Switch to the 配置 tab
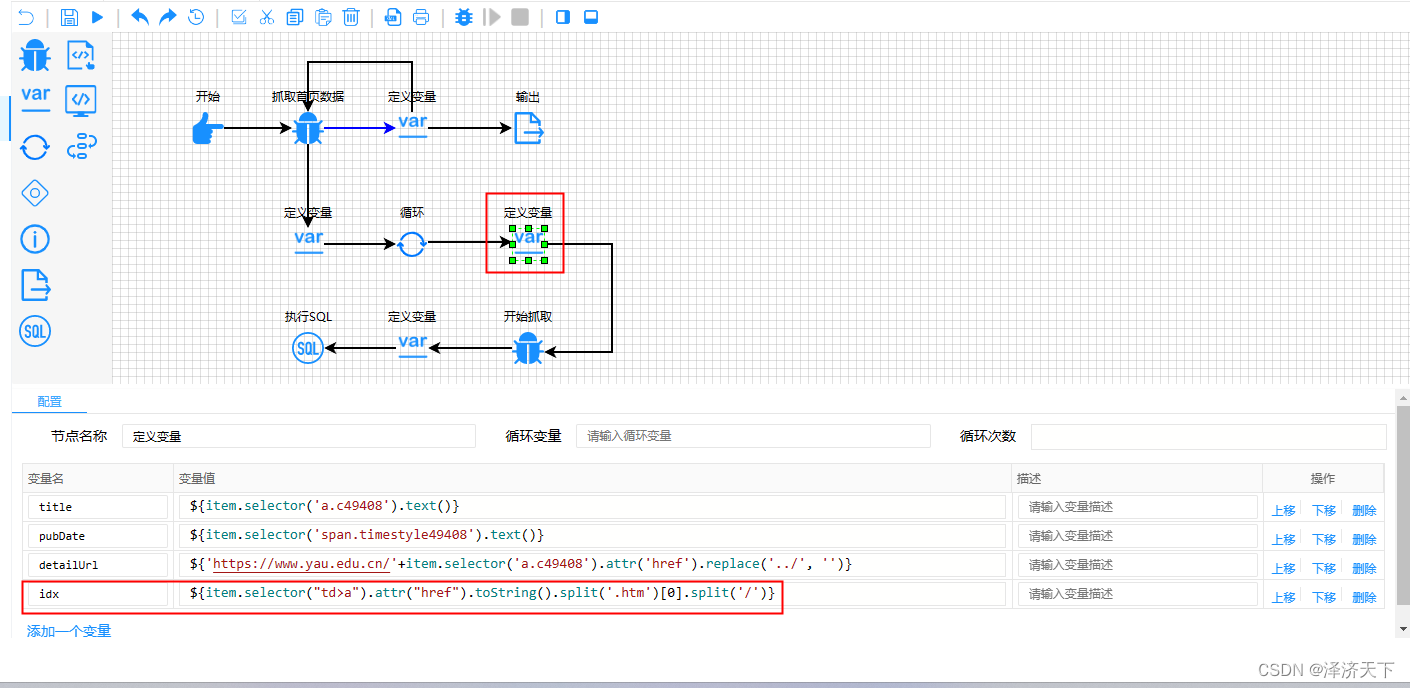This screenshot has height=688, width=1410. tap(50, 402)
